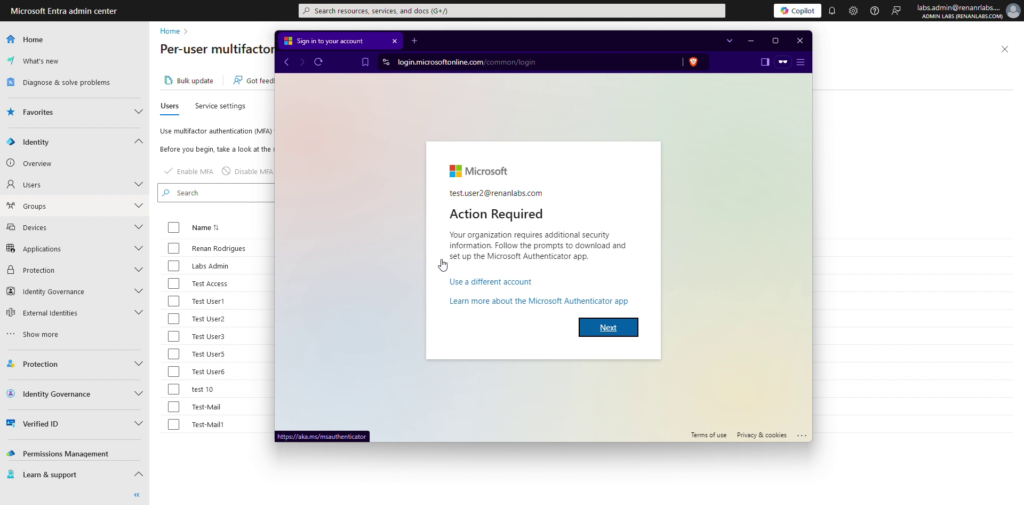
Task: Click Next in the Action Required dialog
Action: (x=608, y=327)
